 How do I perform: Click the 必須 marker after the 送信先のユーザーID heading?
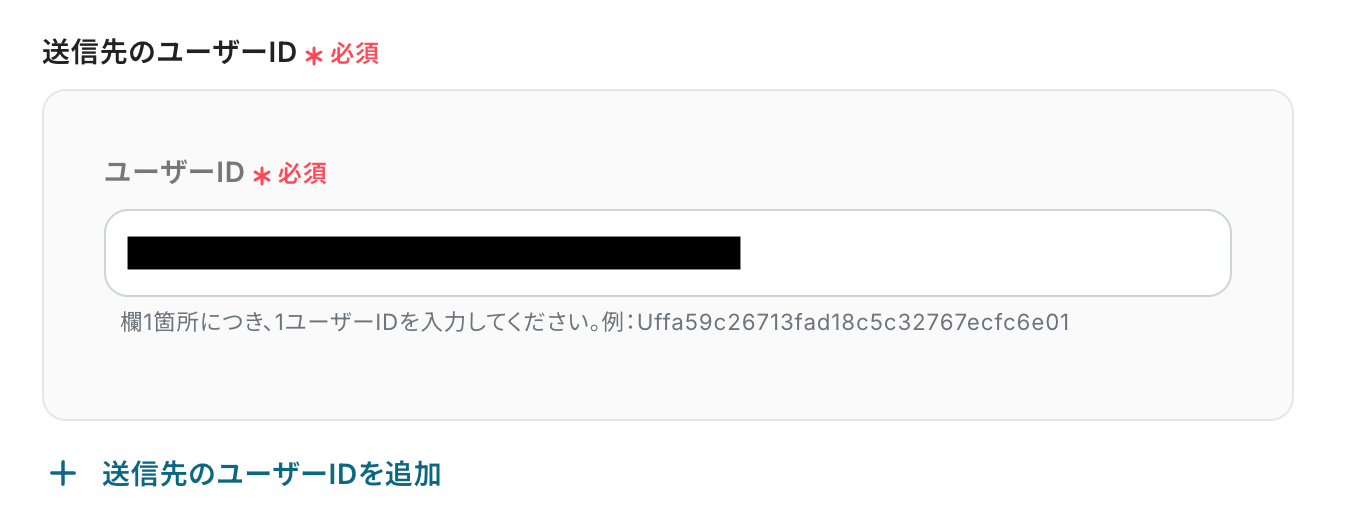click(355, 54)
